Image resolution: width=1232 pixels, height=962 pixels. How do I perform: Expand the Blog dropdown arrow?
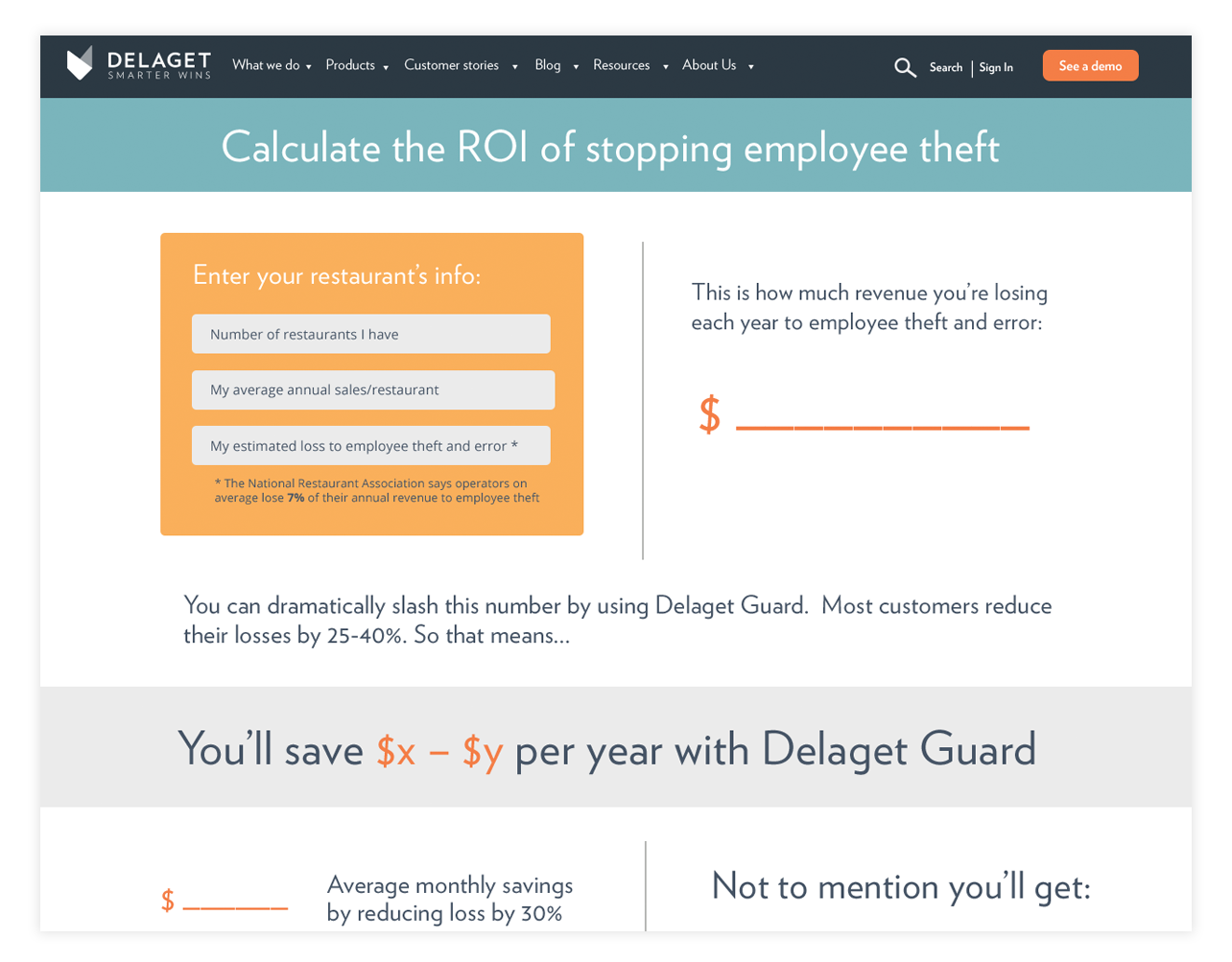click(x=576, y=67)
